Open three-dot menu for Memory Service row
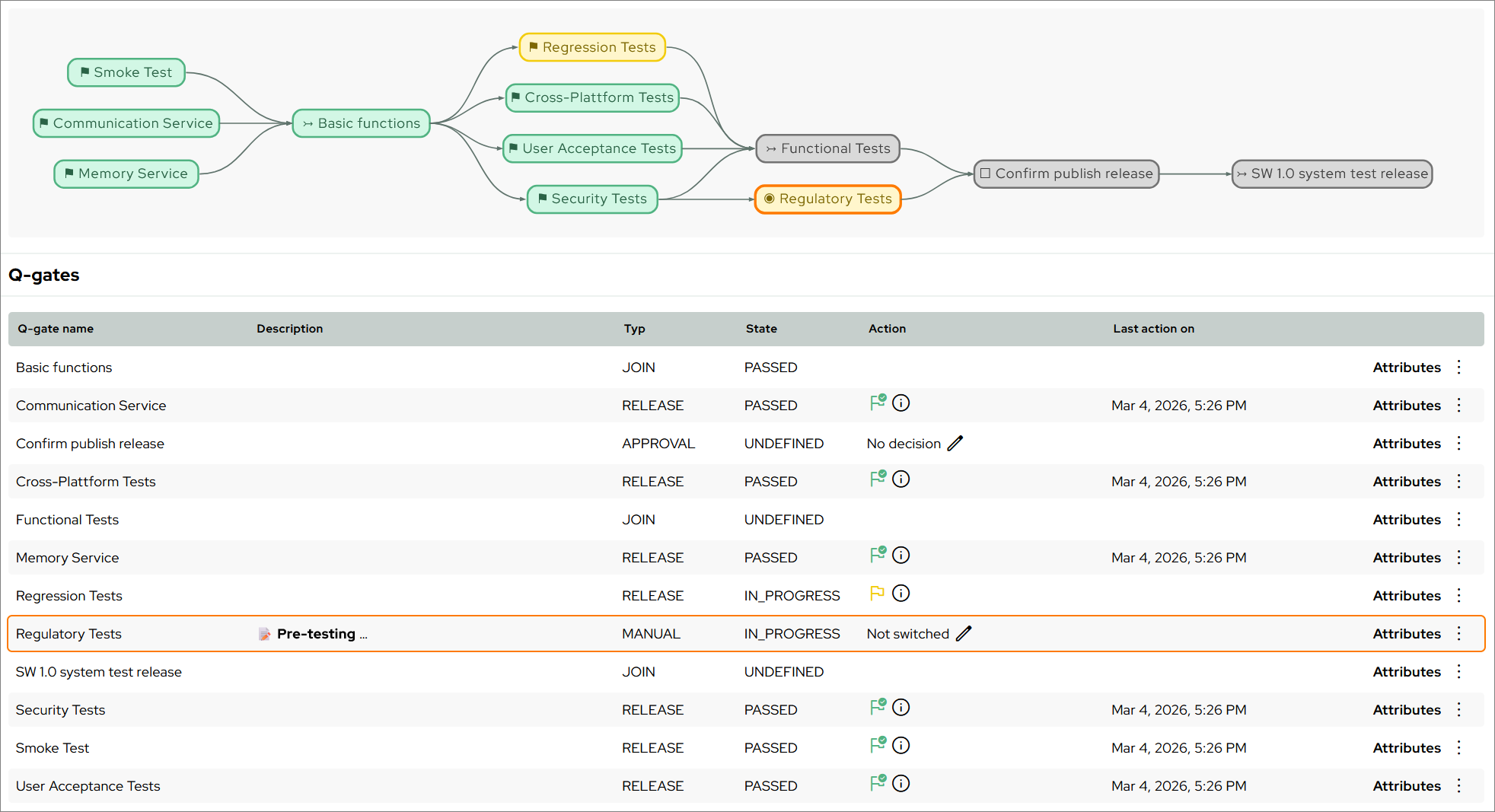The height and width of the screenshot is (812, 1495). click(x=1458, y=558)
